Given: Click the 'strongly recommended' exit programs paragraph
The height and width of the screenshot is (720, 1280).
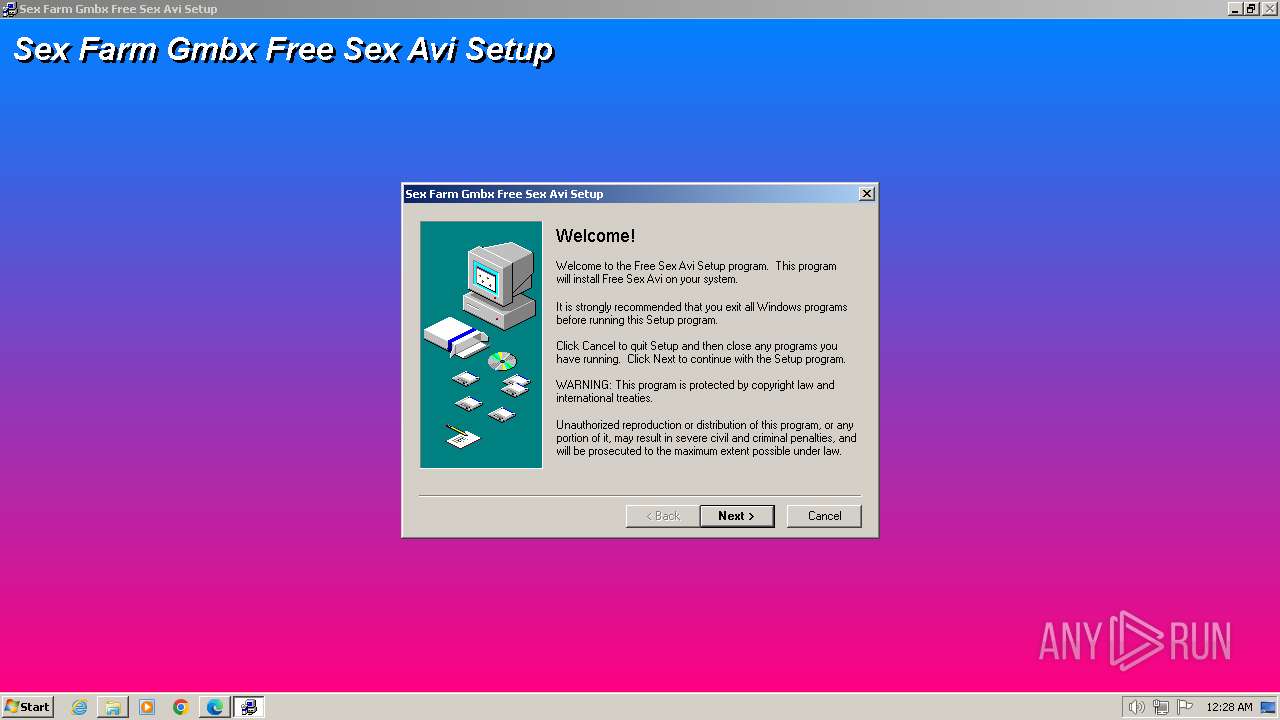Looking at the screenshot, I should pyautogui.click(x=701, y=313).
